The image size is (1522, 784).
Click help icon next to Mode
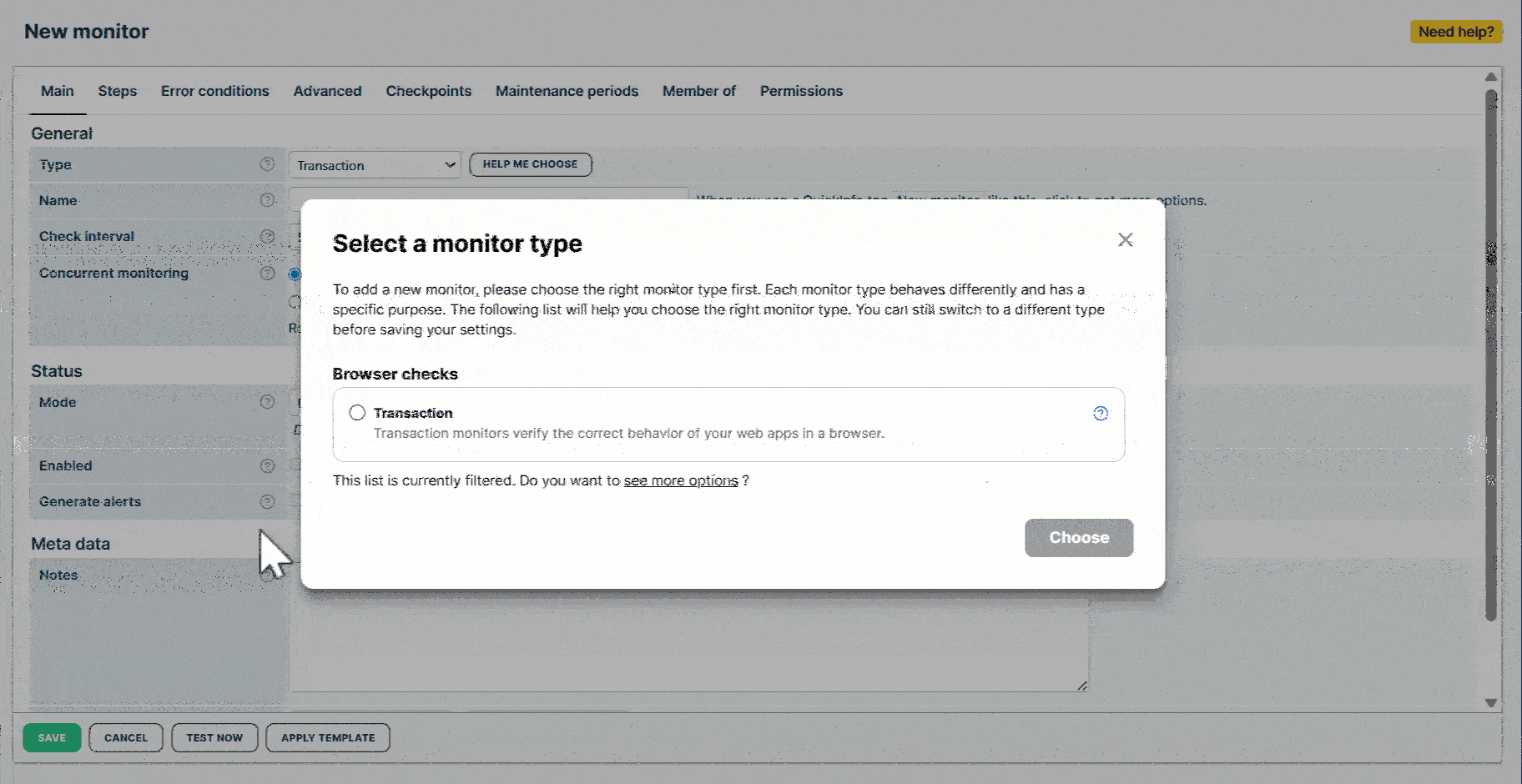[267, 402]
